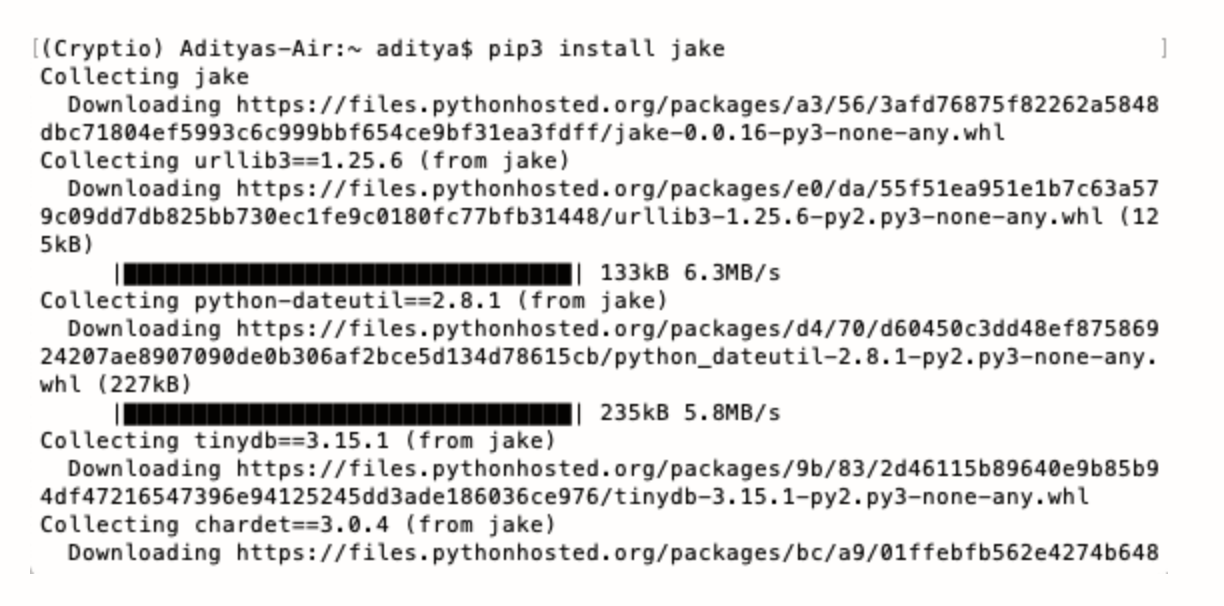
Task: Click the urllib3 download progress bar
Action: click(x=350, y=272)
